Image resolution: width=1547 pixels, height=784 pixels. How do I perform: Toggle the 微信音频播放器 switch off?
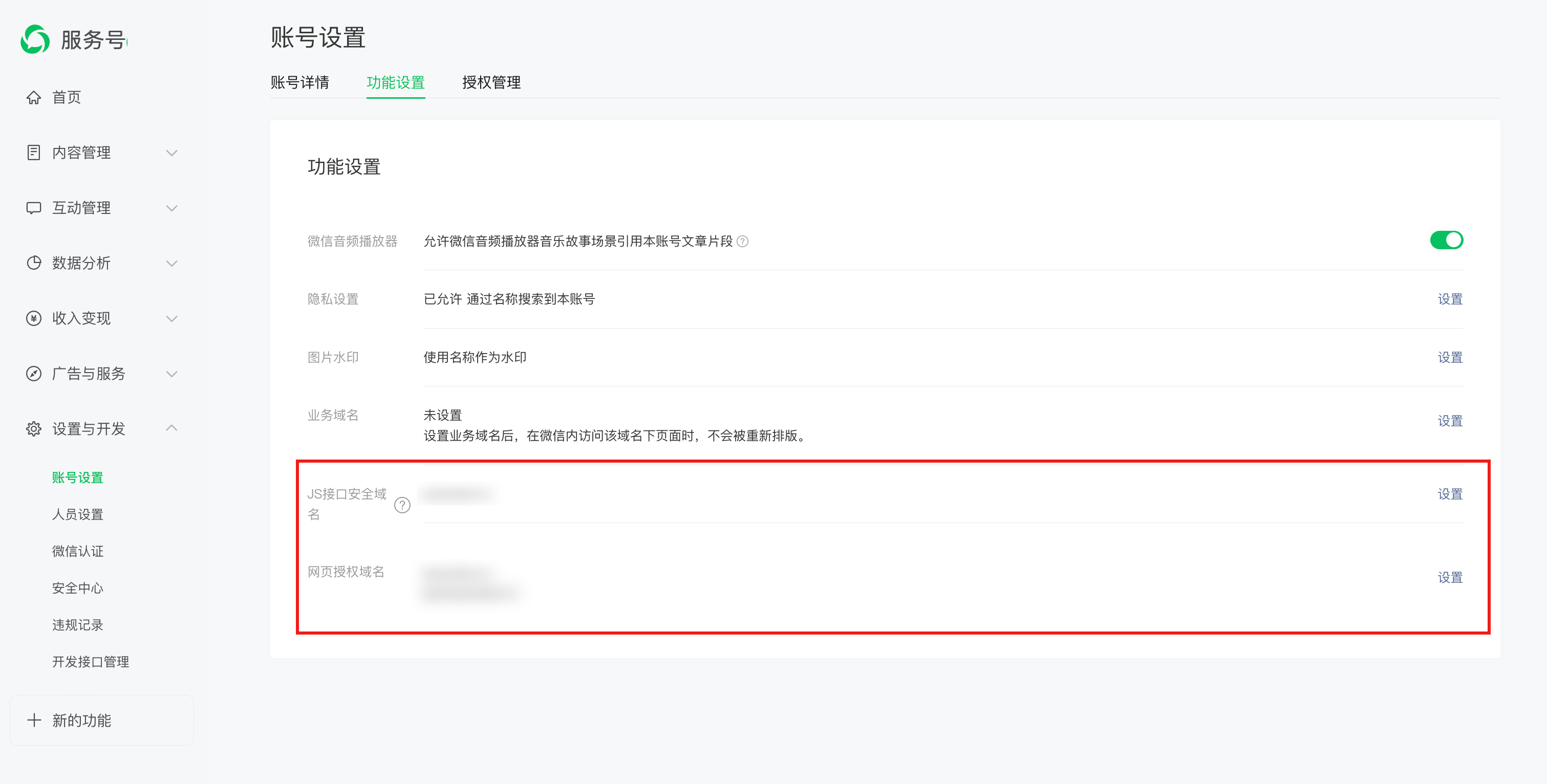[1447, 239]
